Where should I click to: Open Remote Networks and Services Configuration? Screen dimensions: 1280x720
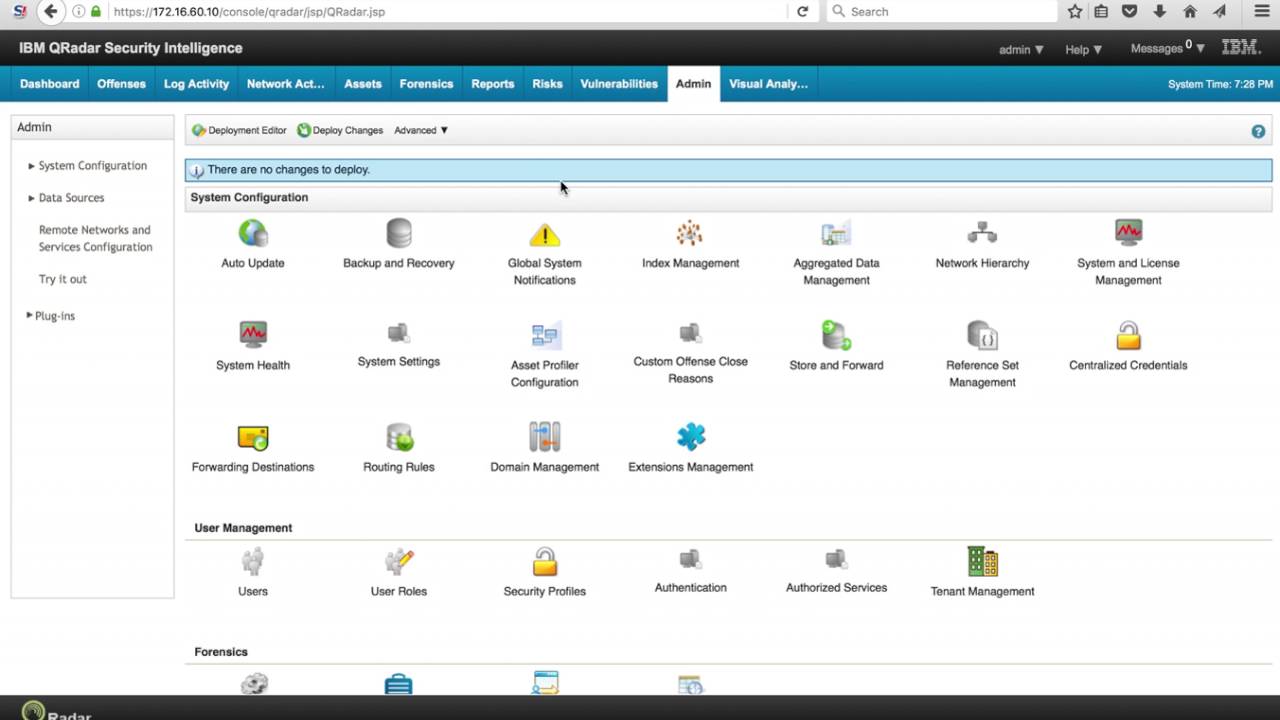point(96,238)
